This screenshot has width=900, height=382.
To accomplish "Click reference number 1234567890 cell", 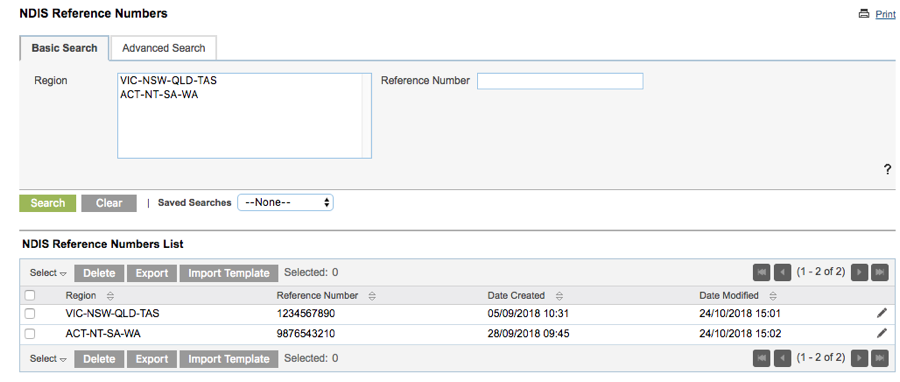I will coord(305,314).
